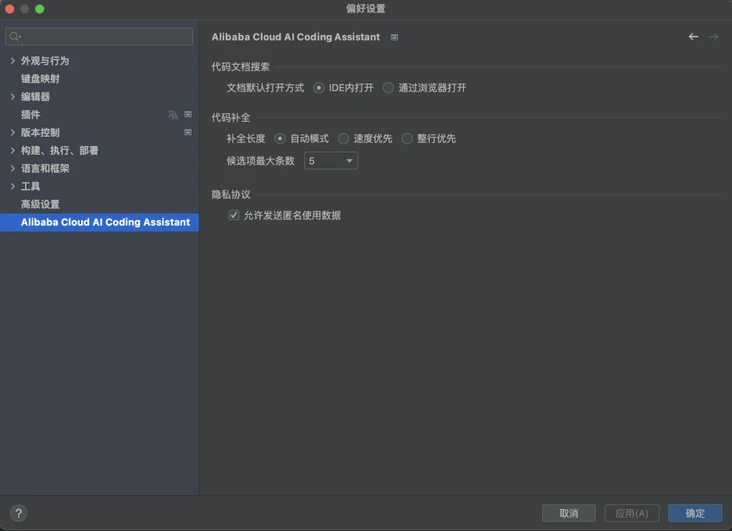Click the 代码补全 section heading
Screen dimensions: 732x531
click(x=231, y=118)
